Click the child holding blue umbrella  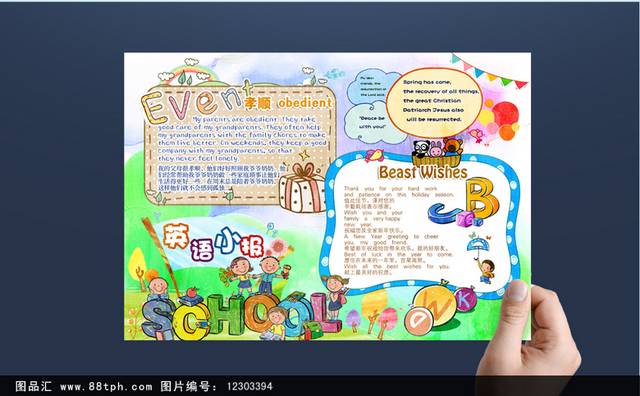[481, 259]
